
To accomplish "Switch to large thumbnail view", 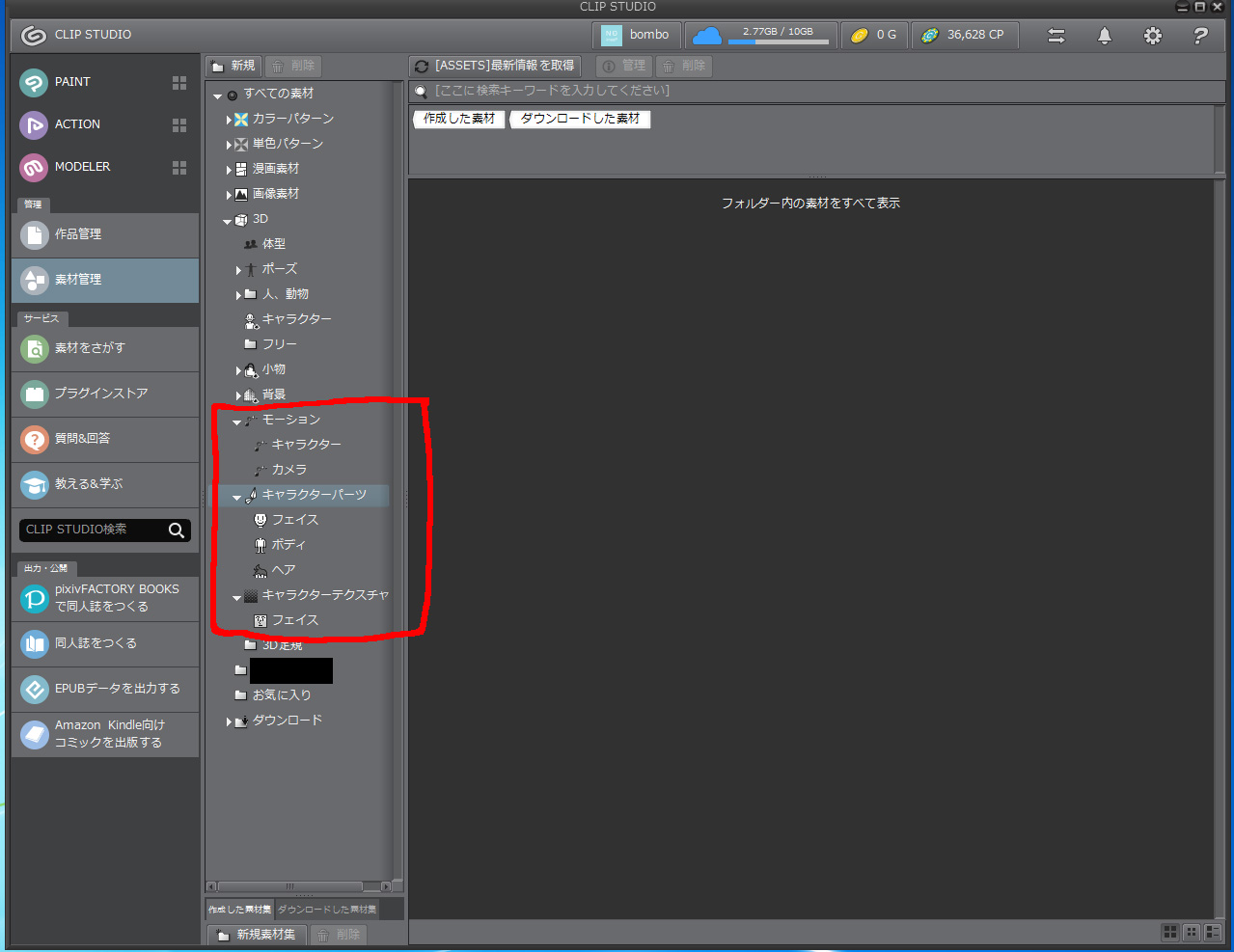I will (x=1170, y=932).
